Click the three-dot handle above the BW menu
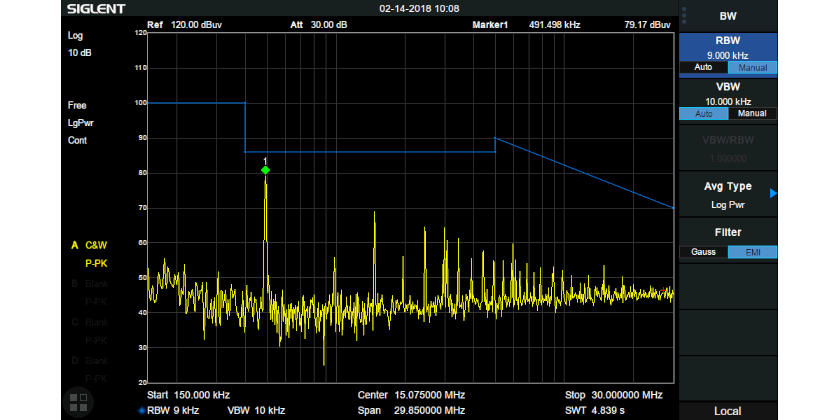840x420 pixels. [684, 13]
